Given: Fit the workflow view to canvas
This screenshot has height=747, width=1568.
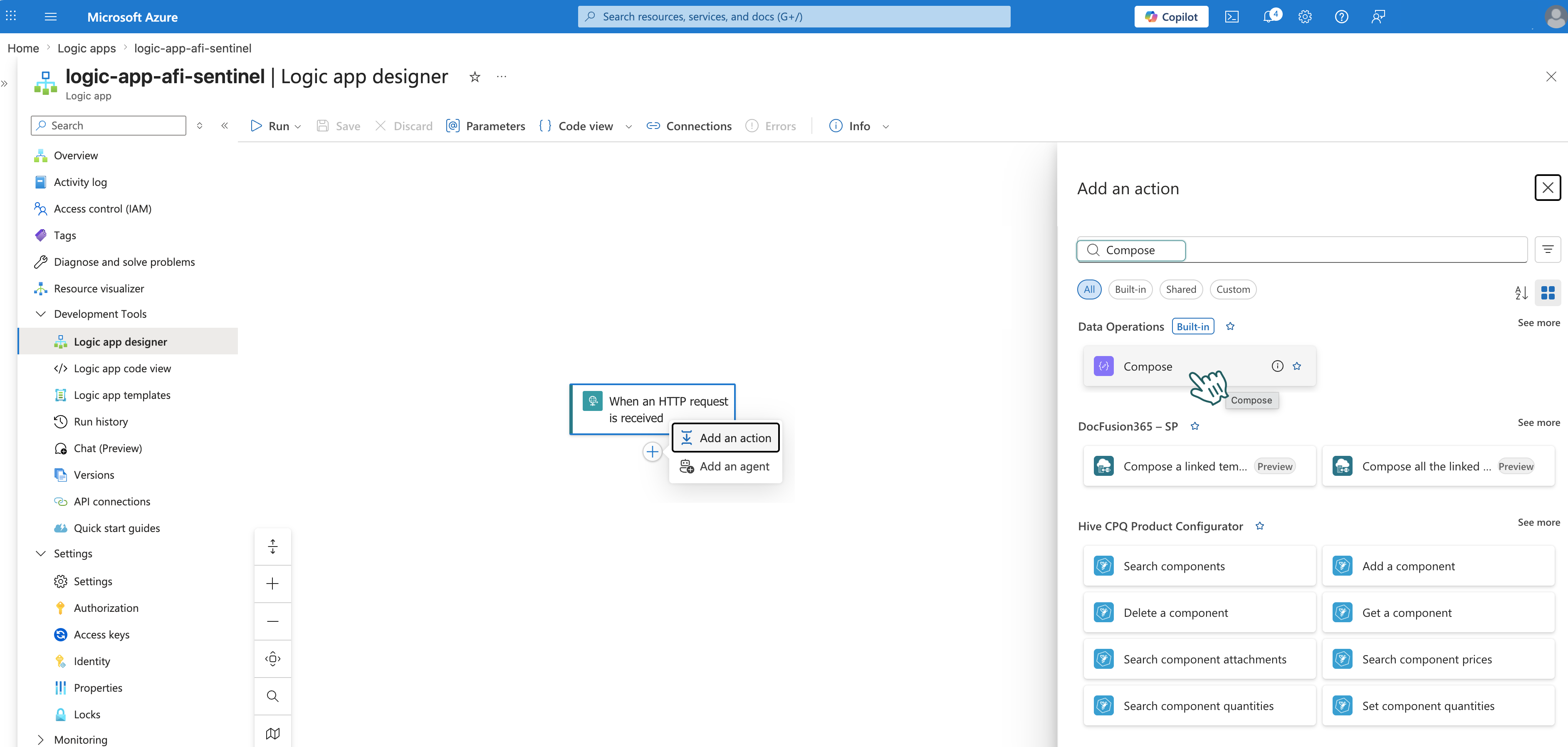Looking at the screenshot, I should pyautogui.click(x=273, y=659).
